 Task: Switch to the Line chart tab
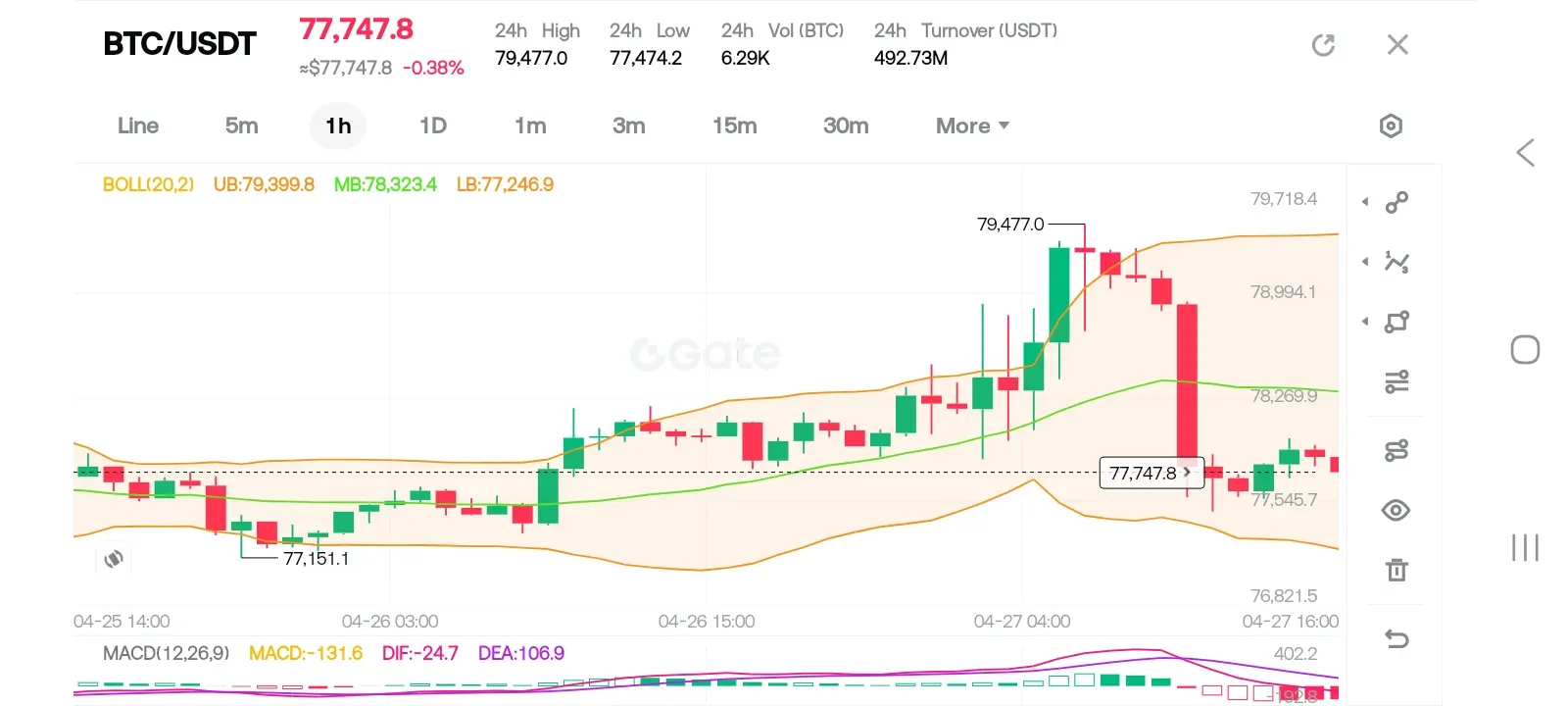(138, 126)
